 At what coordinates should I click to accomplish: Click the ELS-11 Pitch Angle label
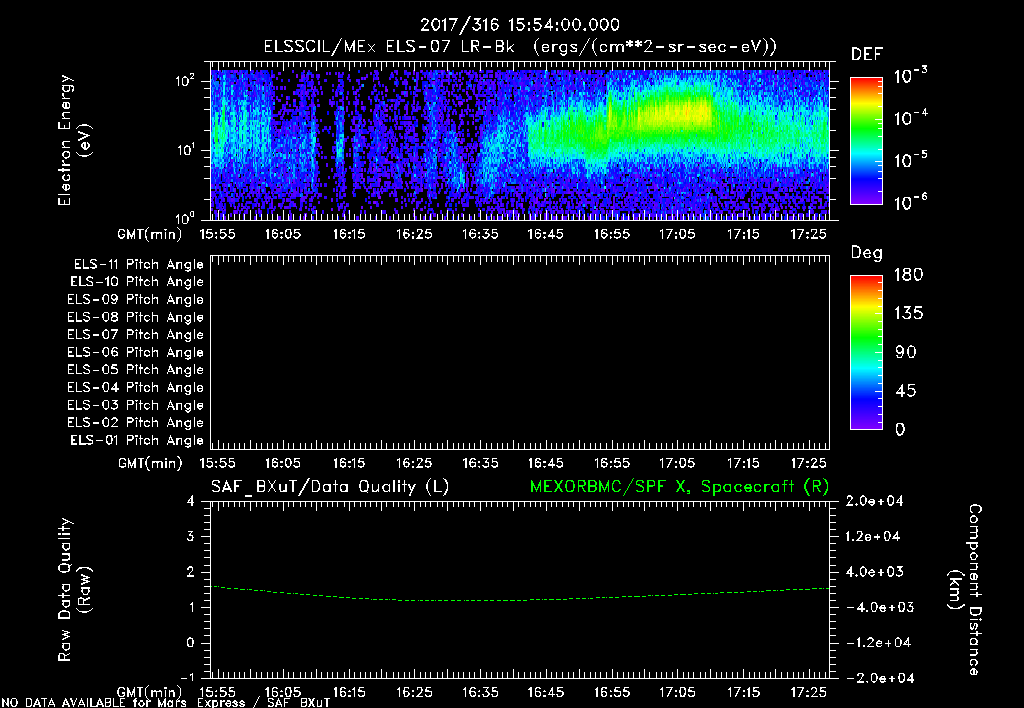pos(138,265)
